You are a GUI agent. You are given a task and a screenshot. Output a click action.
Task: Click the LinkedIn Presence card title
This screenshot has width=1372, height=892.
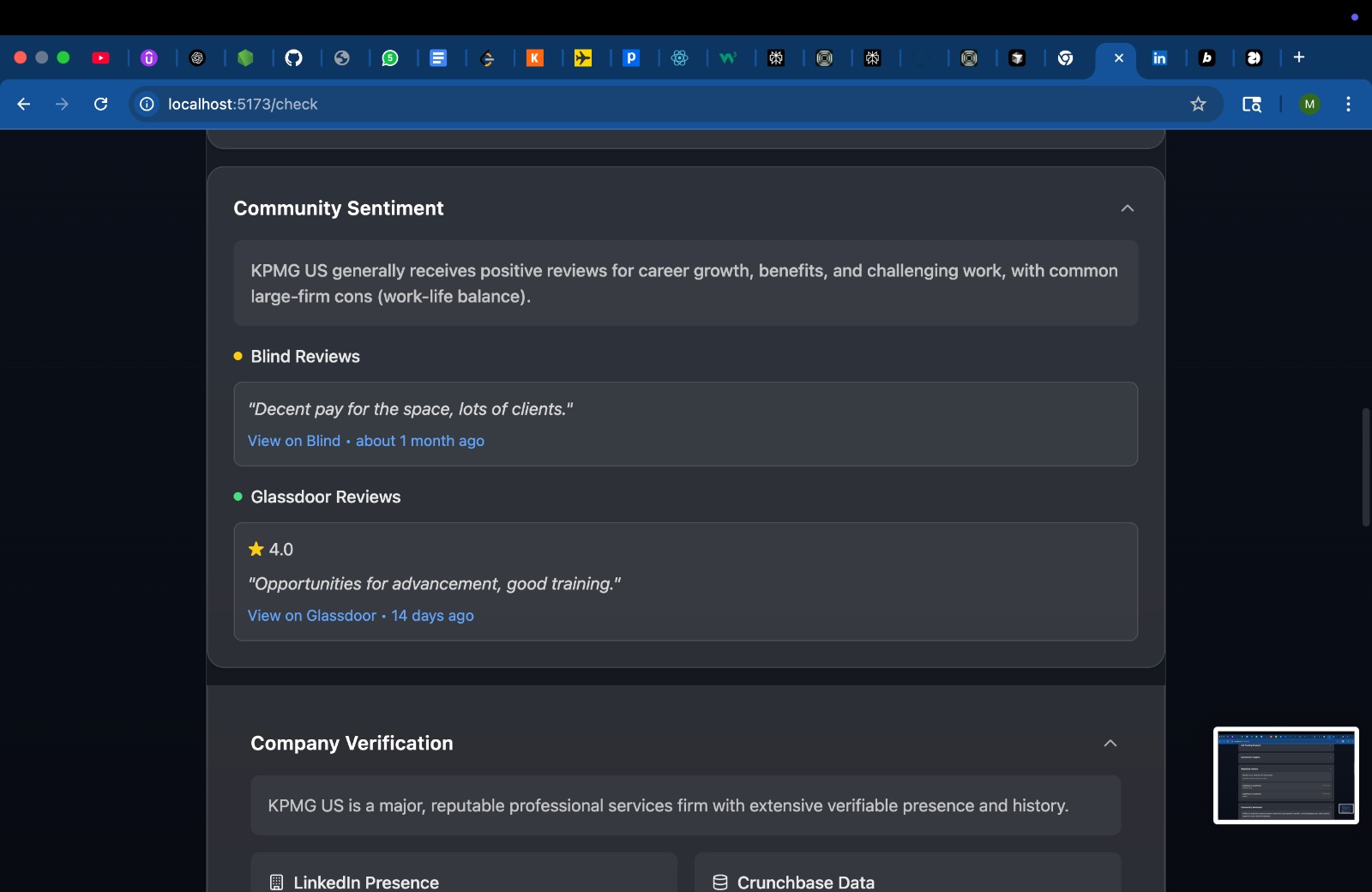click(366, 883)
